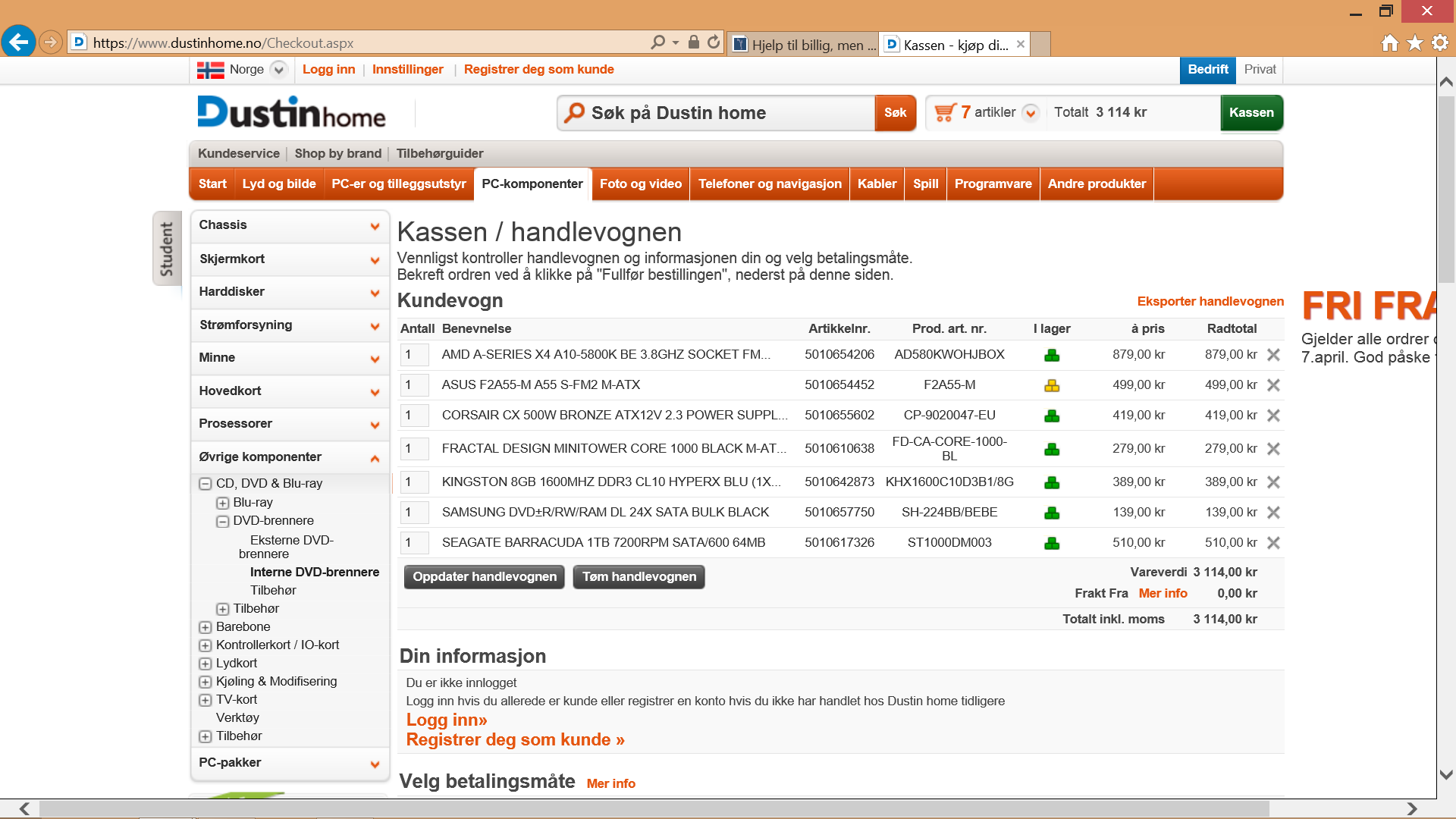Click the lock security icon in address bar
This screenshot has height=819, width=1456.
point(693,42)
